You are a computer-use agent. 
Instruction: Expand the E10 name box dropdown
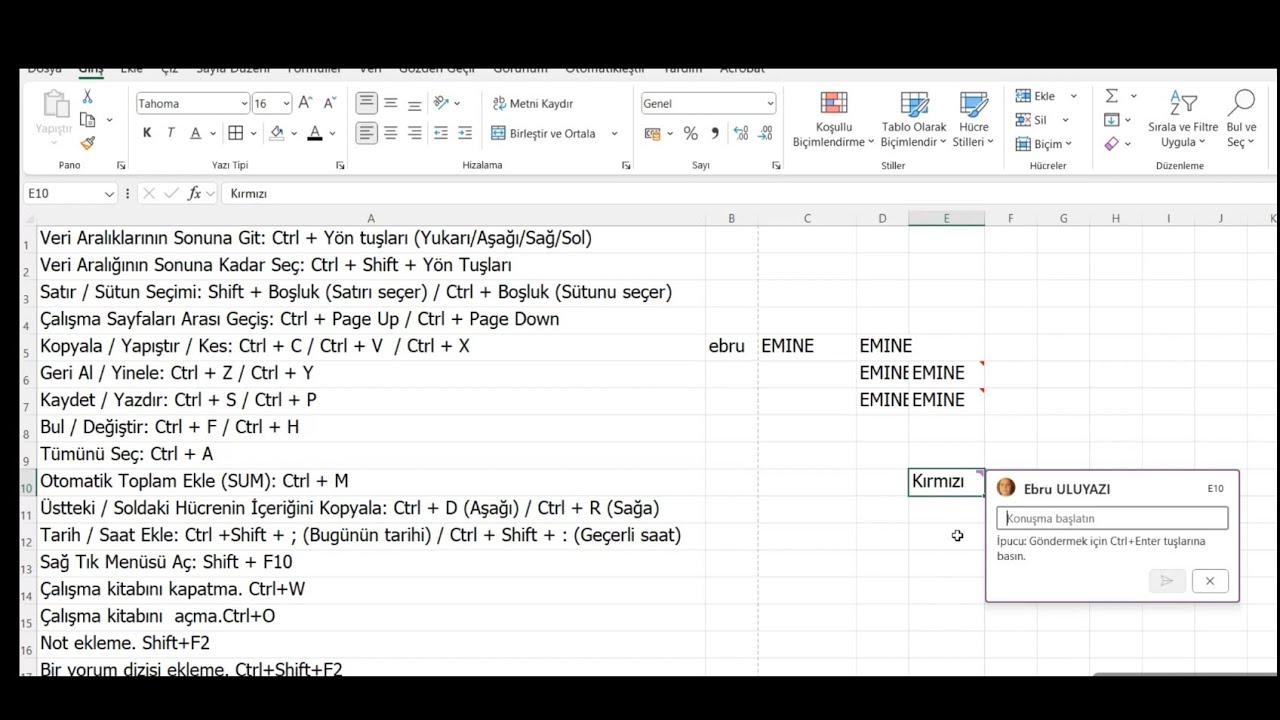click(108, 193)
